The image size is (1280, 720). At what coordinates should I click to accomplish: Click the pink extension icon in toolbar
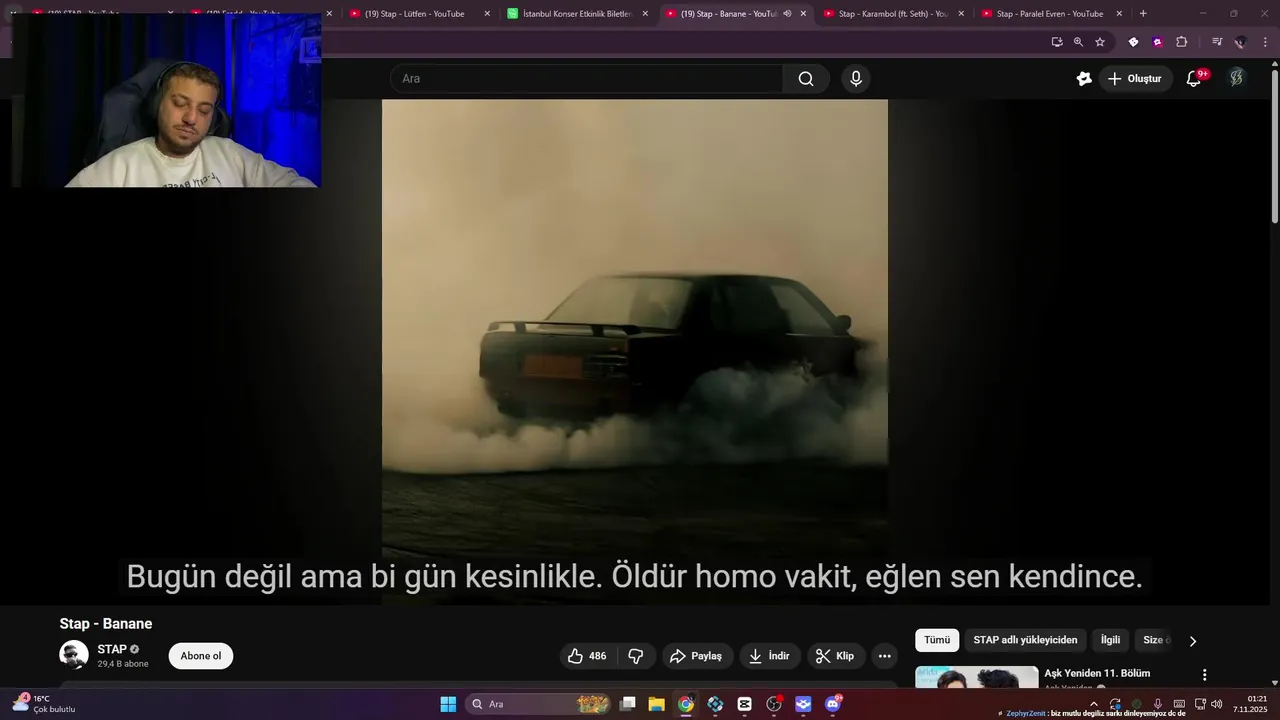coord(1158,42)
